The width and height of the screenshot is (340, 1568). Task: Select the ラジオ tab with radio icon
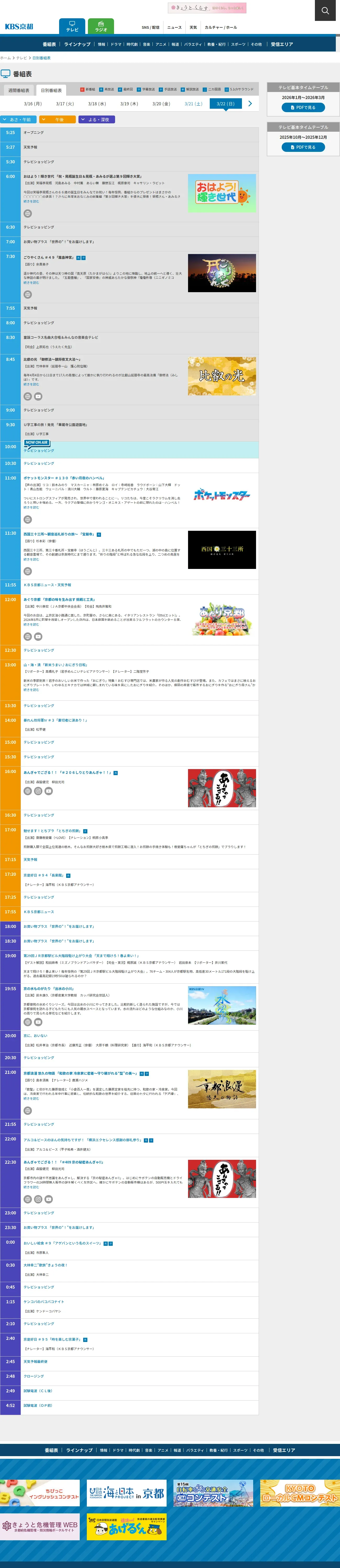tap(100, 26)
